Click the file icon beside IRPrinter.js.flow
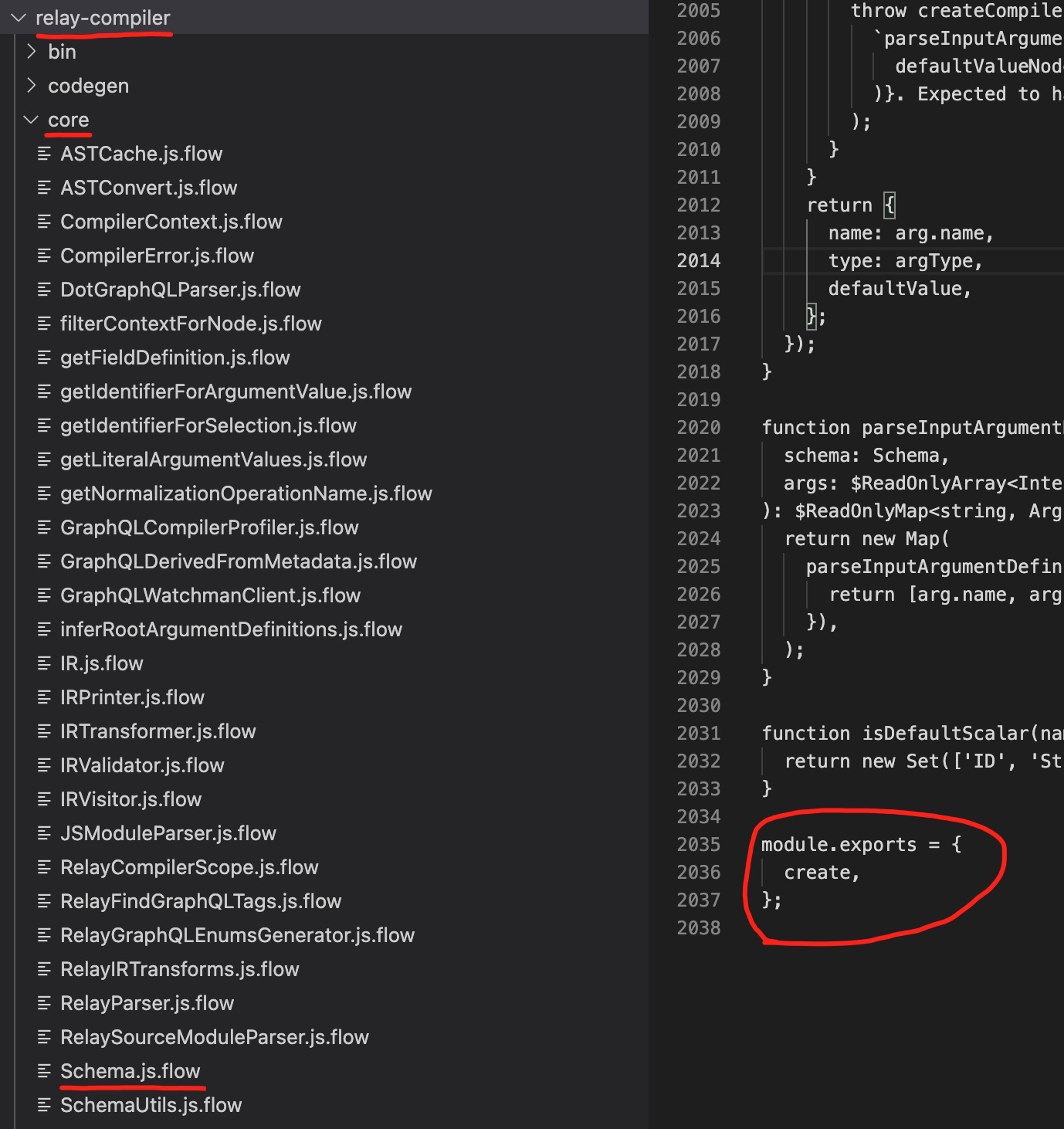 click(x=44, y=697)
